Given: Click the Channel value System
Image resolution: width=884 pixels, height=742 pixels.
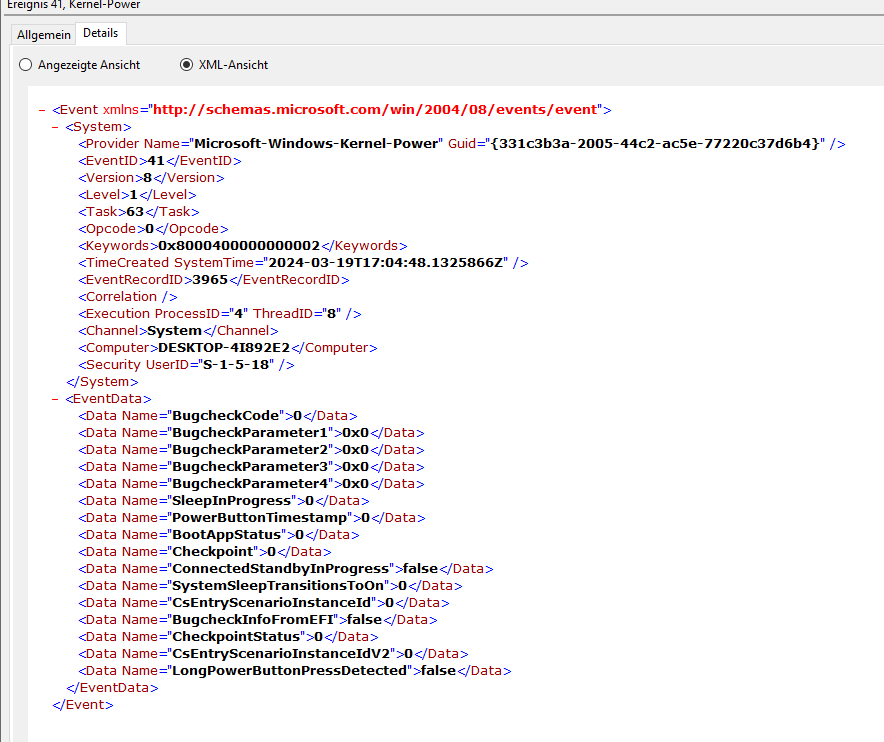Looking at the screenshot, I should 174,331.
